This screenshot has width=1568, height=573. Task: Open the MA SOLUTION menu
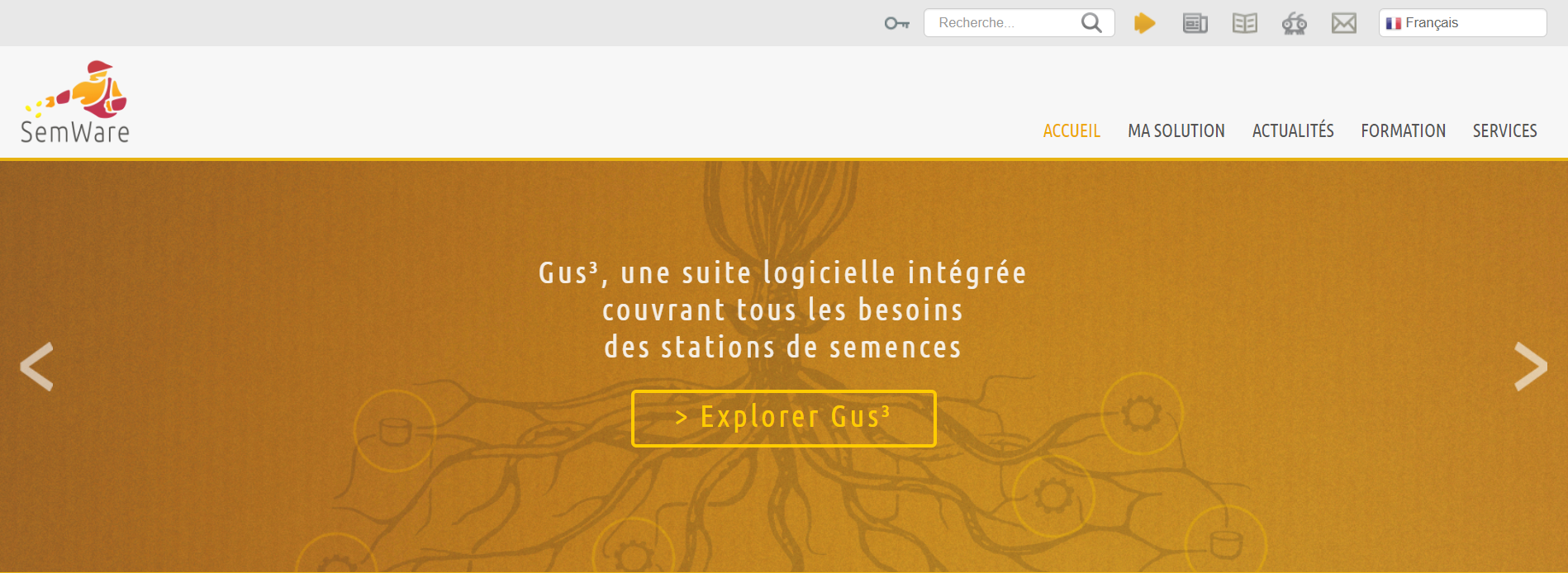point(1176,130)
